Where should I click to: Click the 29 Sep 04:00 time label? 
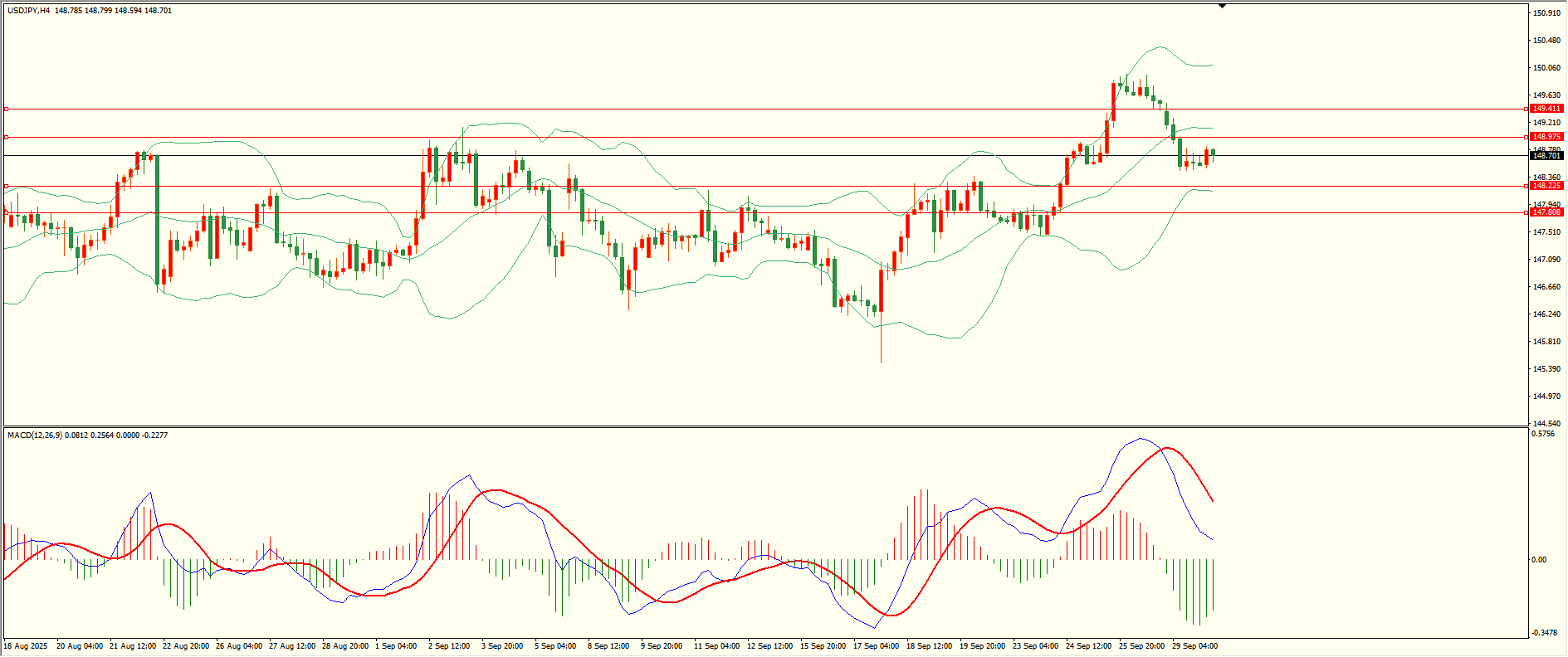click(1194, 646)
